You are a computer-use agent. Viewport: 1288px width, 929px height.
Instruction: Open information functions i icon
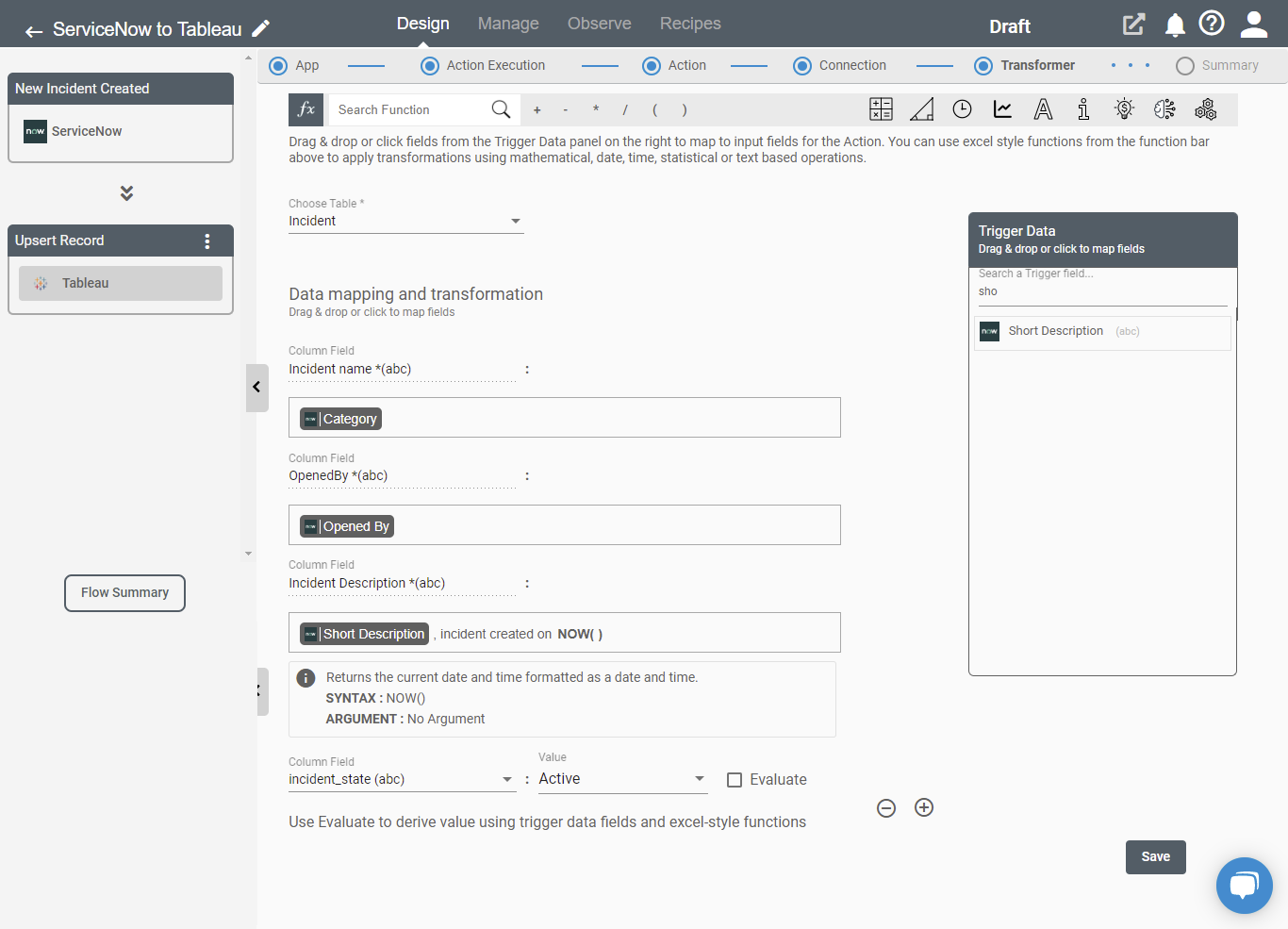1083,109
